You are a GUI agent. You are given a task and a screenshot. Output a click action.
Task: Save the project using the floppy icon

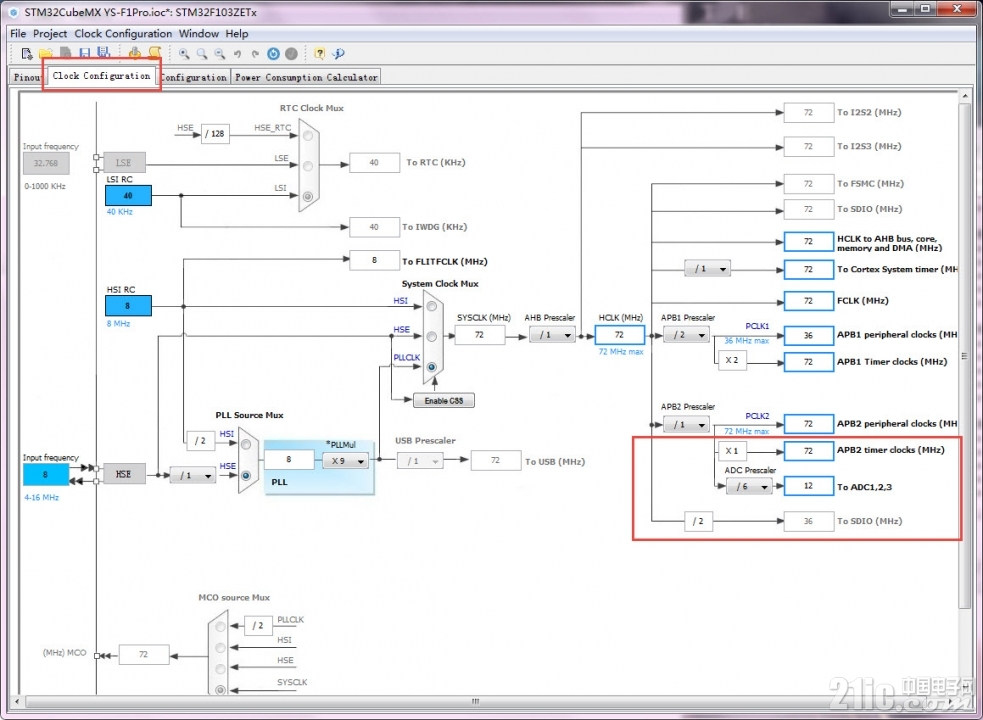[x=85, y=53]
